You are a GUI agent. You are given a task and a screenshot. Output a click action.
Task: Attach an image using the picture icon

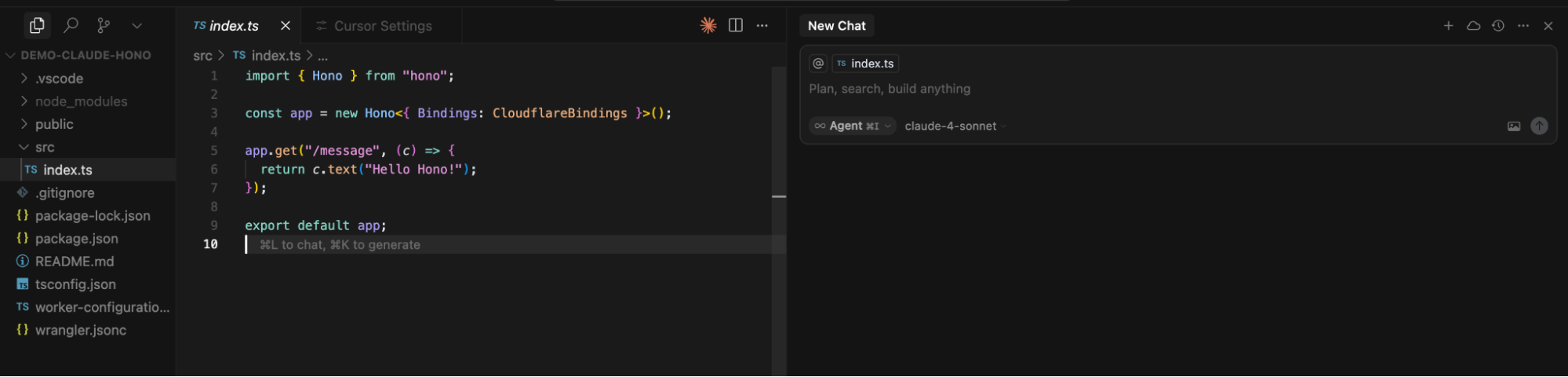1513,126
